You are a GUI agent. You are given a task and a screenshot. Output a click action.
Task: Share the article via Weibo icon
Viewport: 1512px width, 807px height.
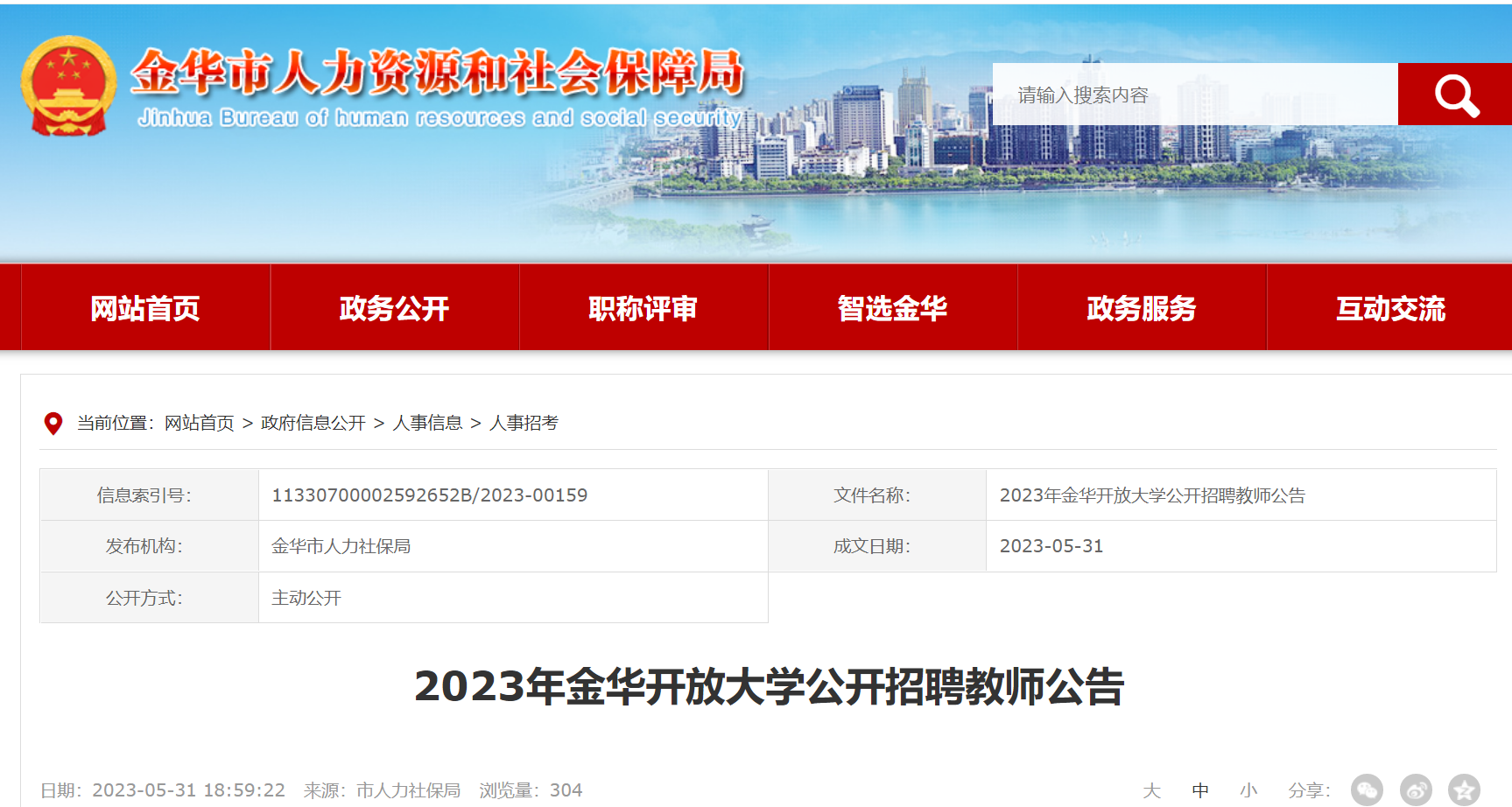[1416, 789]
